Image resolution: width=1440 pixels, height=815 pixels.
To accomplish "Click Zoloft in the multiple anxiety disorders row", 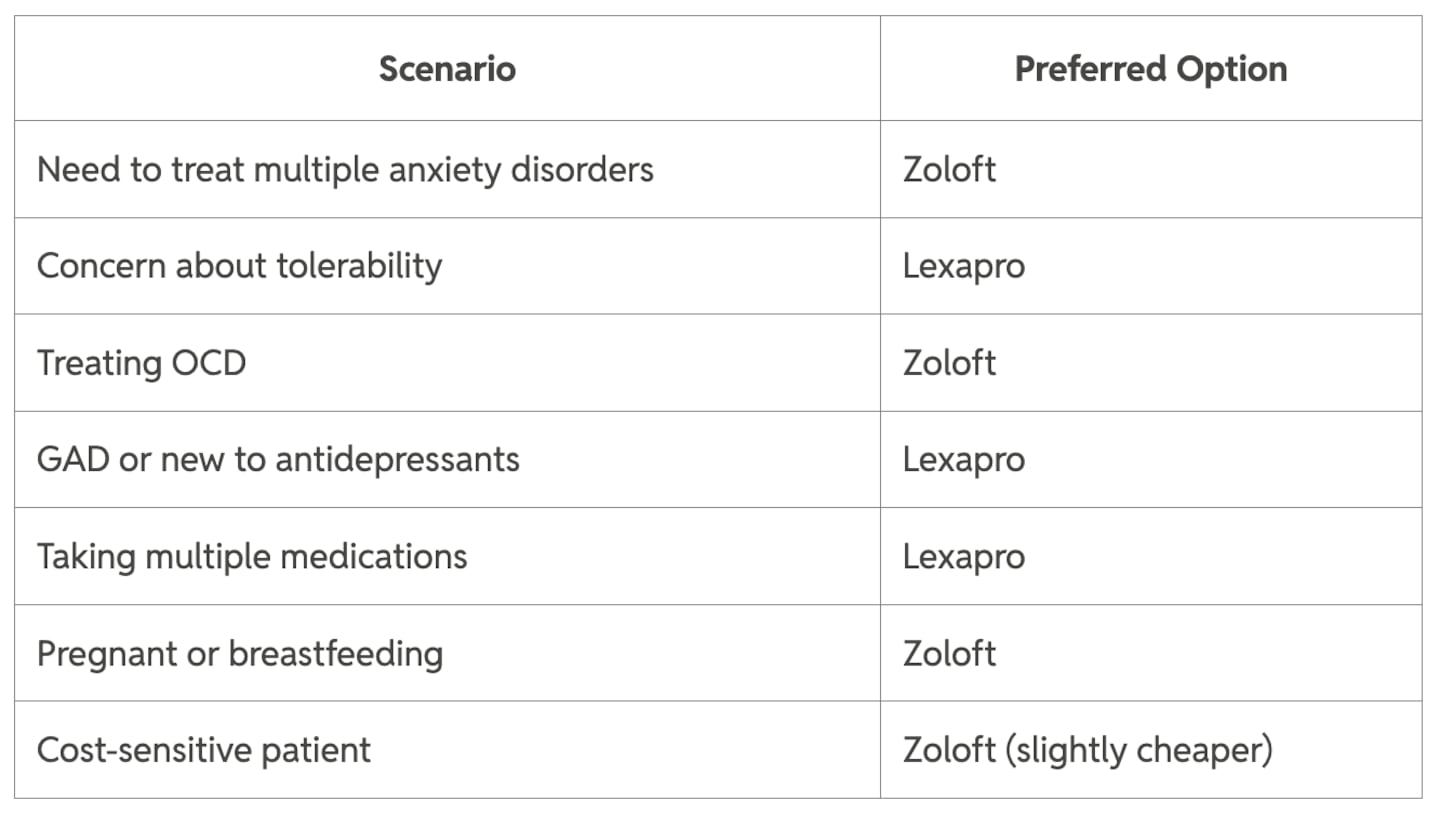I will click(x=949, y=169).
